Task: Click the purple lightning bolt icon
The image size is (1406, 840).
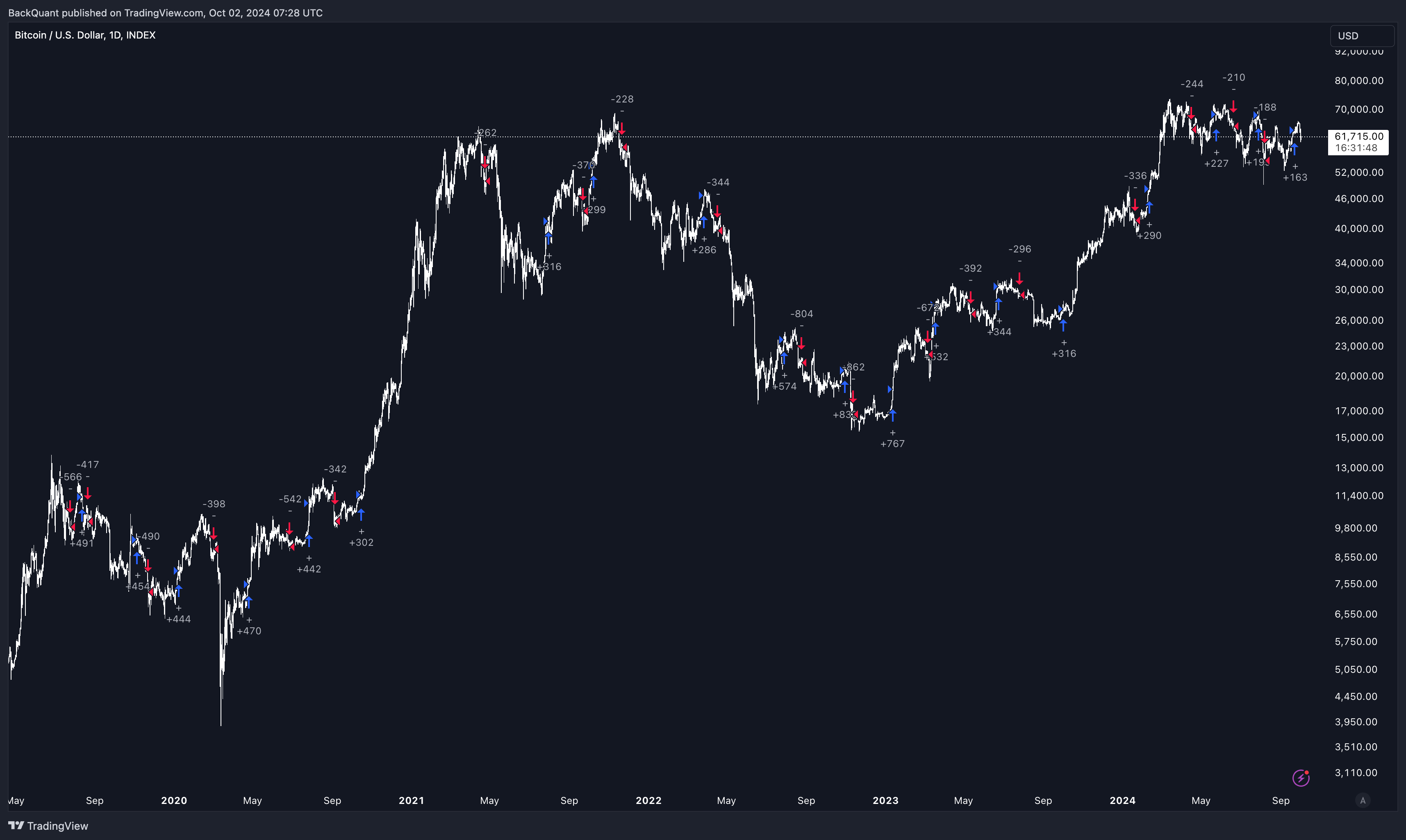Action: click(1301, 778)
